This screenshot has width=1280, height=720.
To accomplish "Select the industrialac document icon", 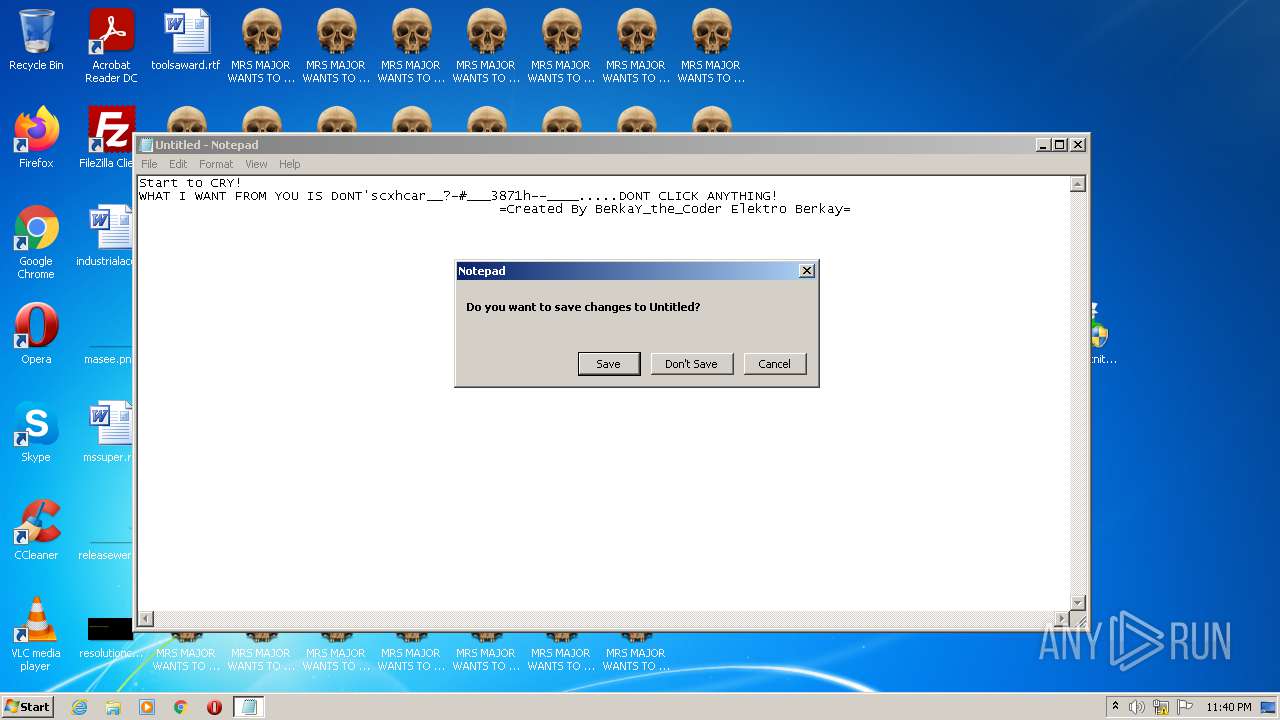I will coord(106,236).
